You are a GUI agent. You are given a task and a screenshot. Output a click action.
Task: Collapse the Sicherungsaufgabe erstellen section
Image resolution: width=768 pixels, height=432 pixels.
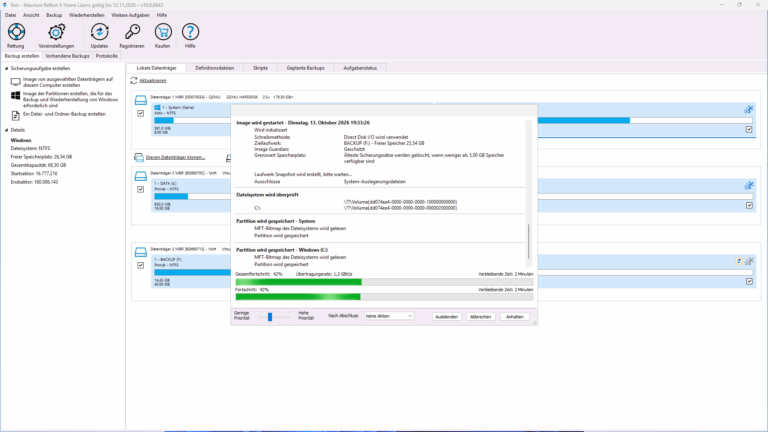click(x=6, y=69)
